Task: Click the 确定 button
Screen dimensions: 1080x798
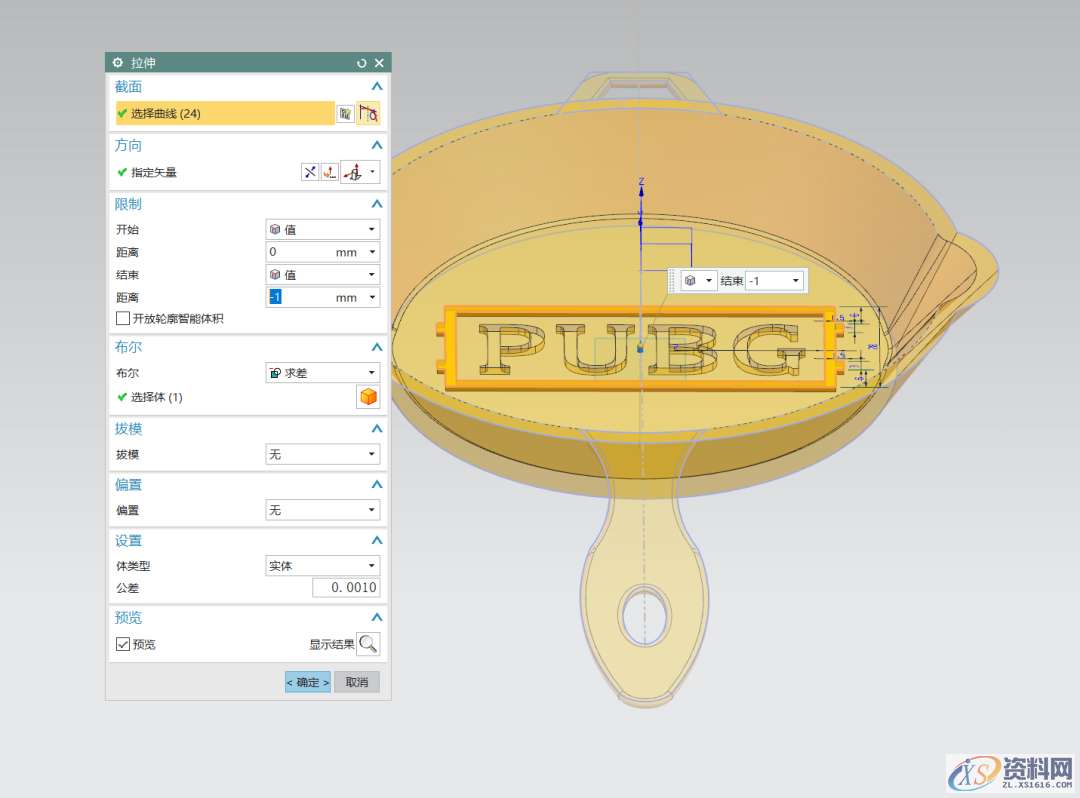Action: [308, 682]
